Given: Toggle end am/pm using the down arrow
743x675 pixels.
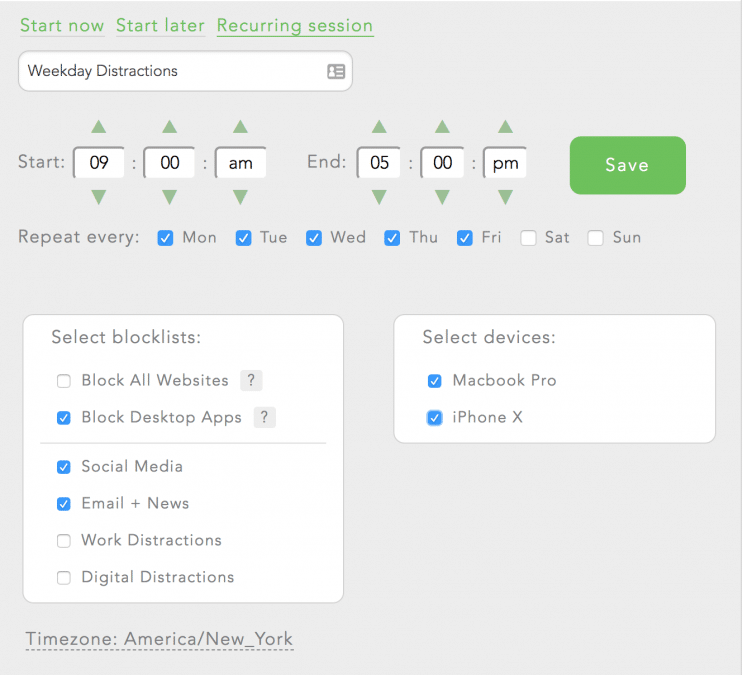Looking at the screenshot, I should click(x=505, y=198).
